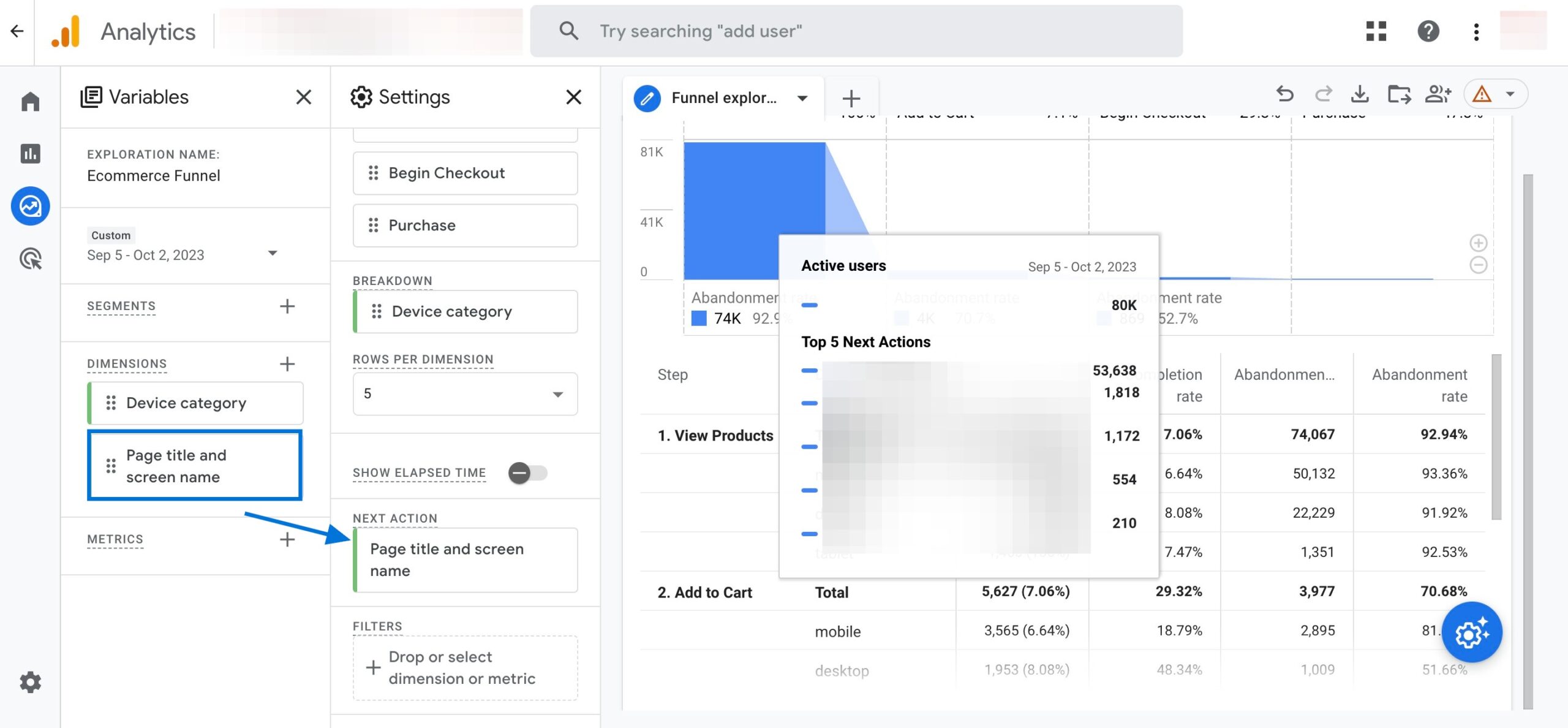Zoom in on the funnel chart
1568x728 pixels.
click(1479, 243)
